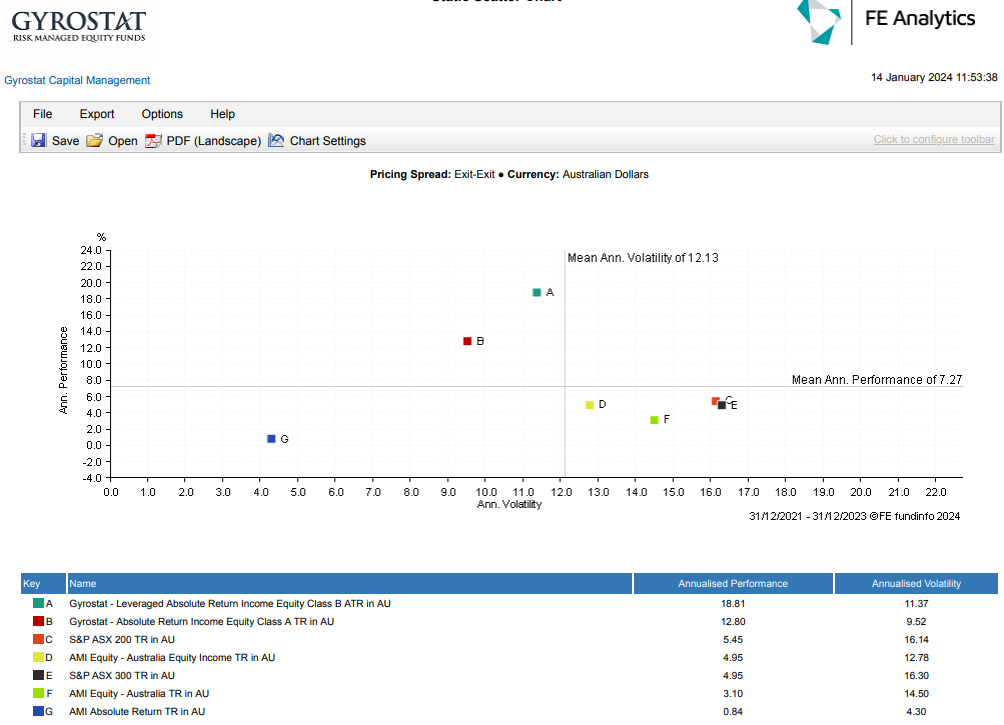Click the Save toolbar label
This screenshot has height=725, width=1004.
[x=65, y=141]
